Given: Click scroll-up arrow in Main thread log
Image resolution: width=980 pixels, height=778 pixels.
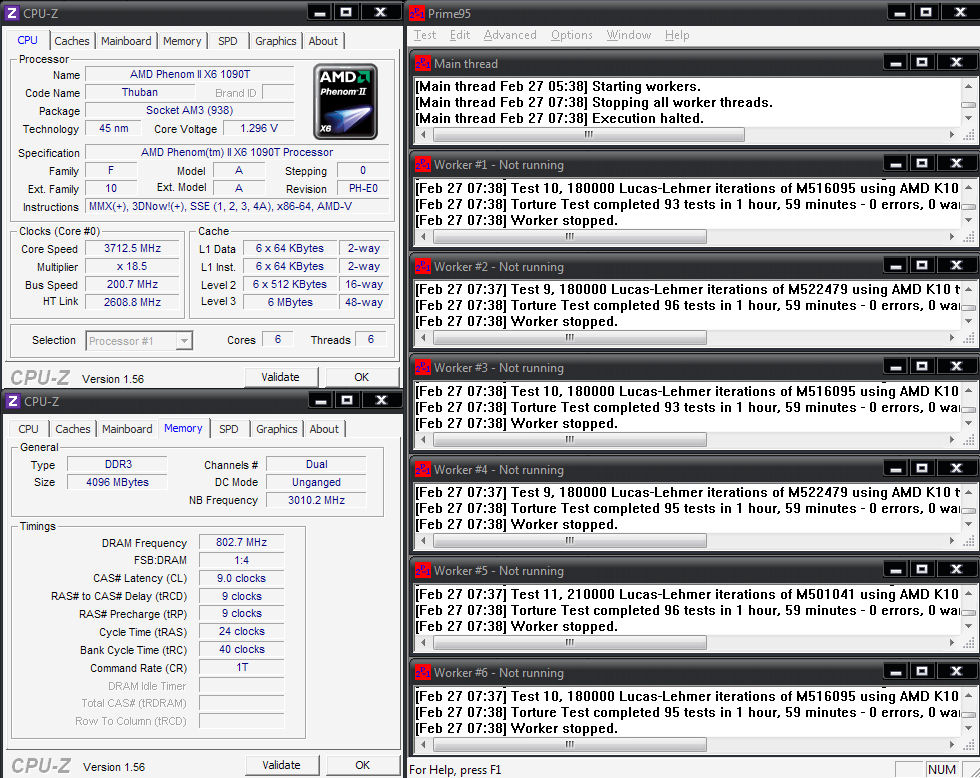Looking at the screenshot, I should tap(968, 86).
